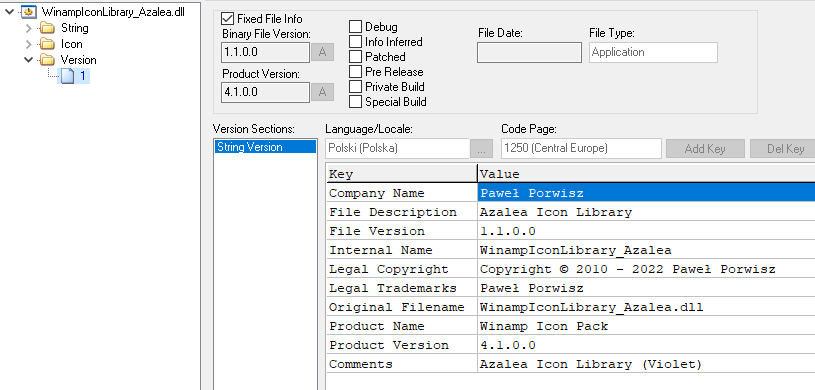Click the value WinampIconLibrary_Azalea.dll in Original Filename row
This screenshot has width=815, height=390.
tap(646, 307)
